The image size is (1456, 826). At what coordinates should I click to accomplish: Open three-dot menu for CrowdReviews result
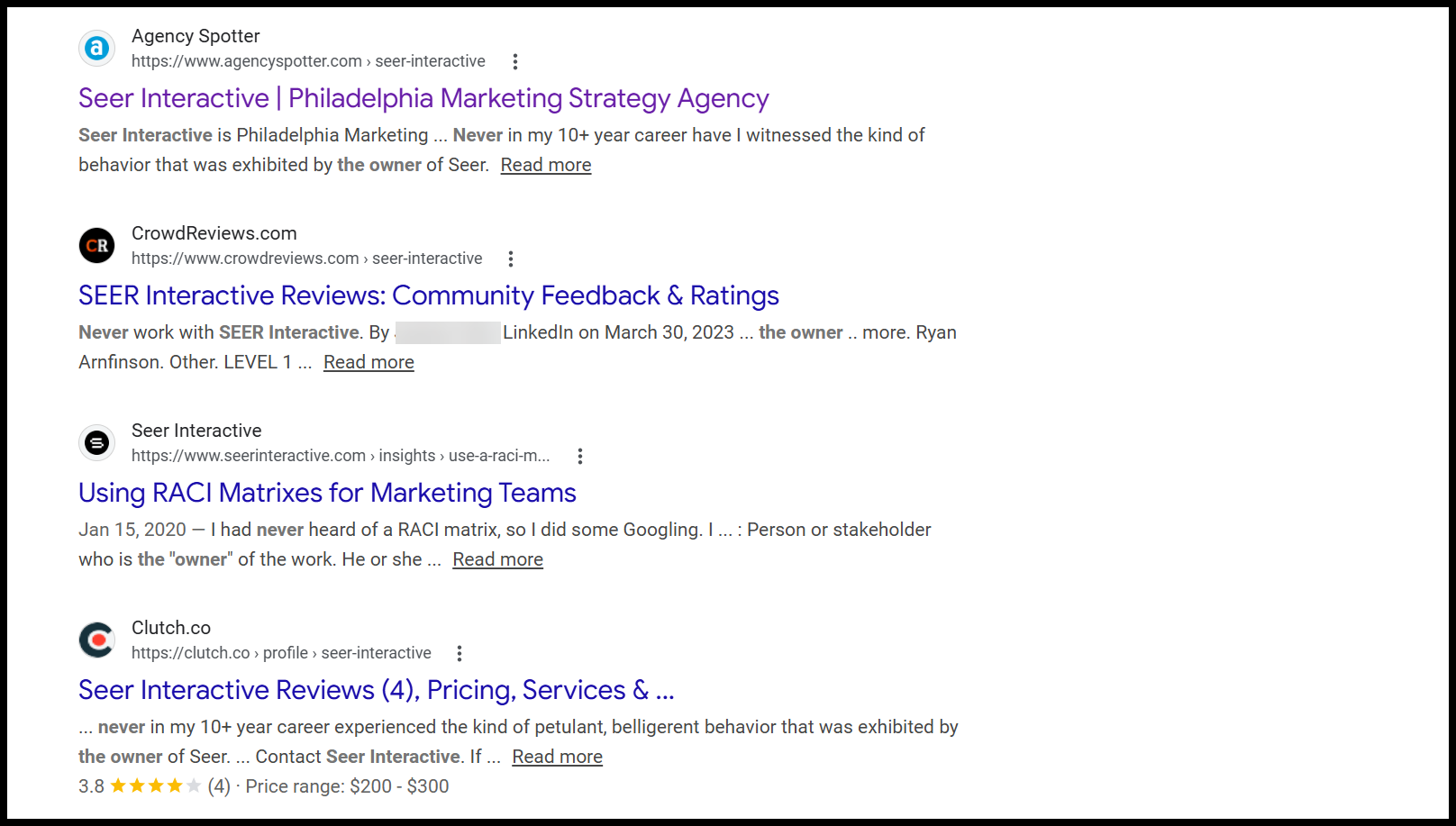coord(511,259)
